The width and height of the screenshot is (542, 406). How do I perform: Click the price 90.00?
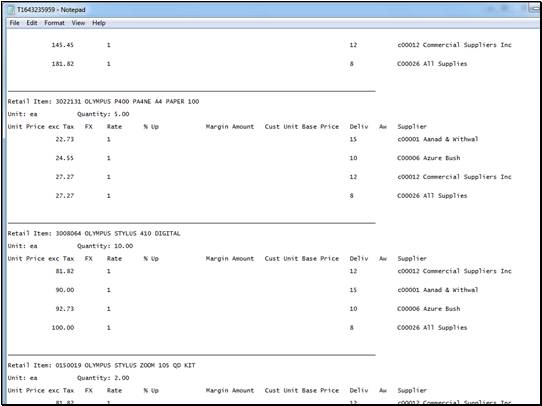point(65,290)
